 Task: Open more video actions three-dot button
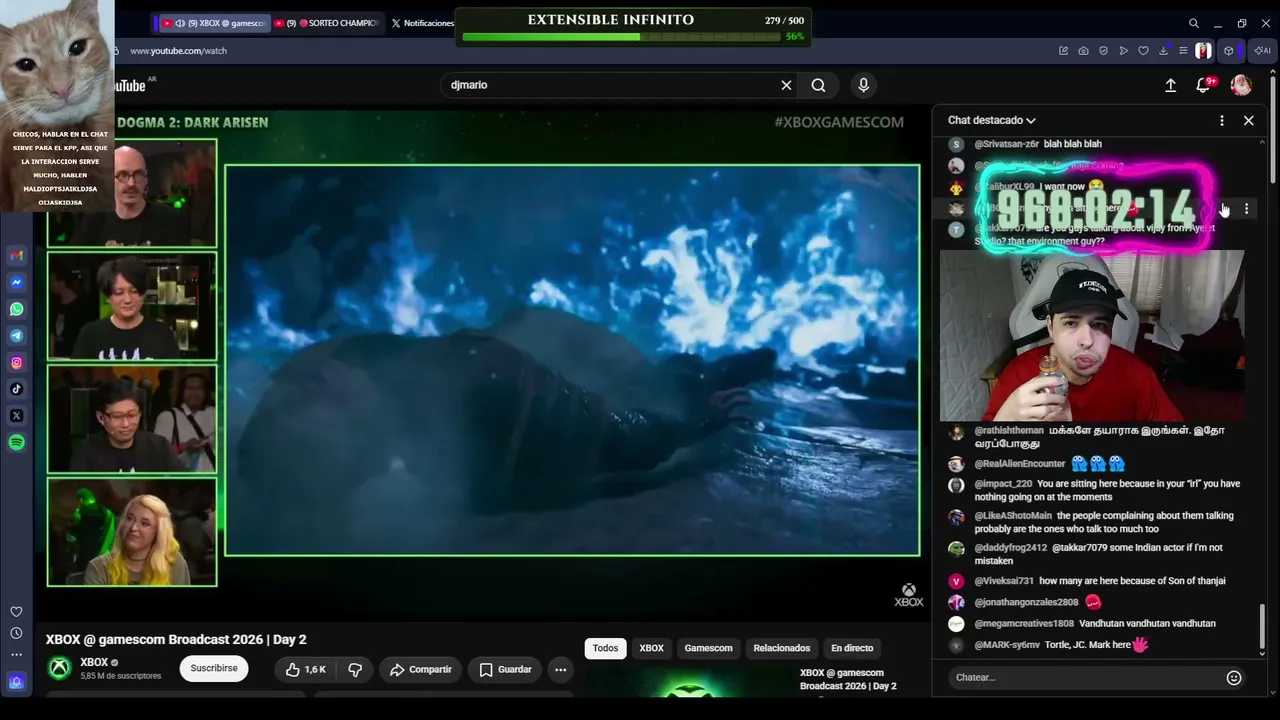click(561, 669)
